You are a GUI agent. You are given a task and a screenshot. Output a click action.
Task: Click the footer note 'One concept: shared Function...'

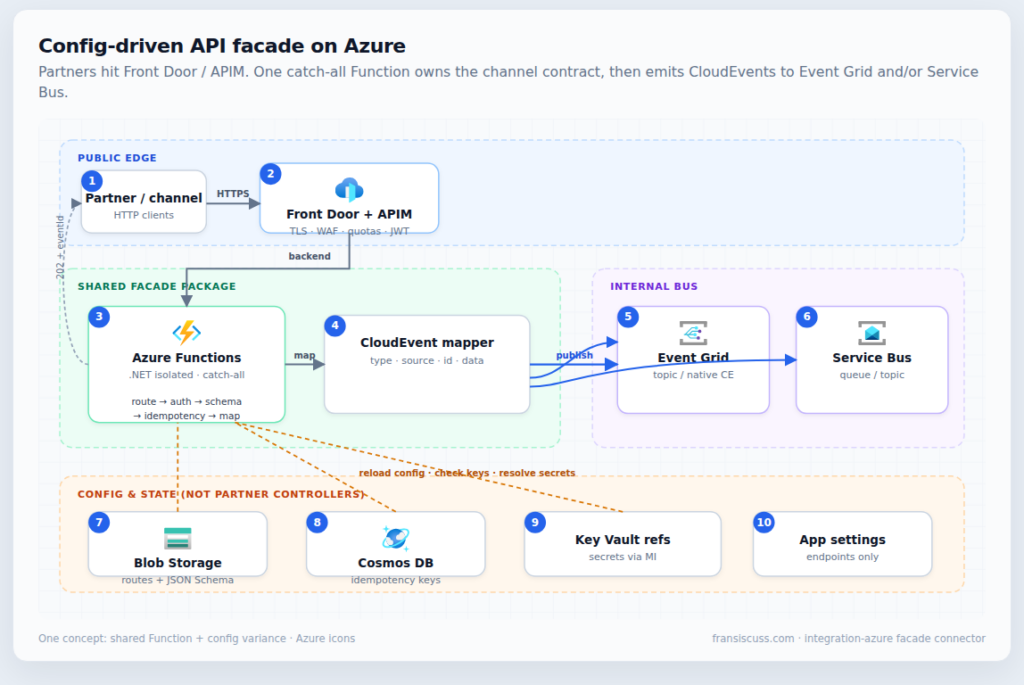[x=197, y=639]
